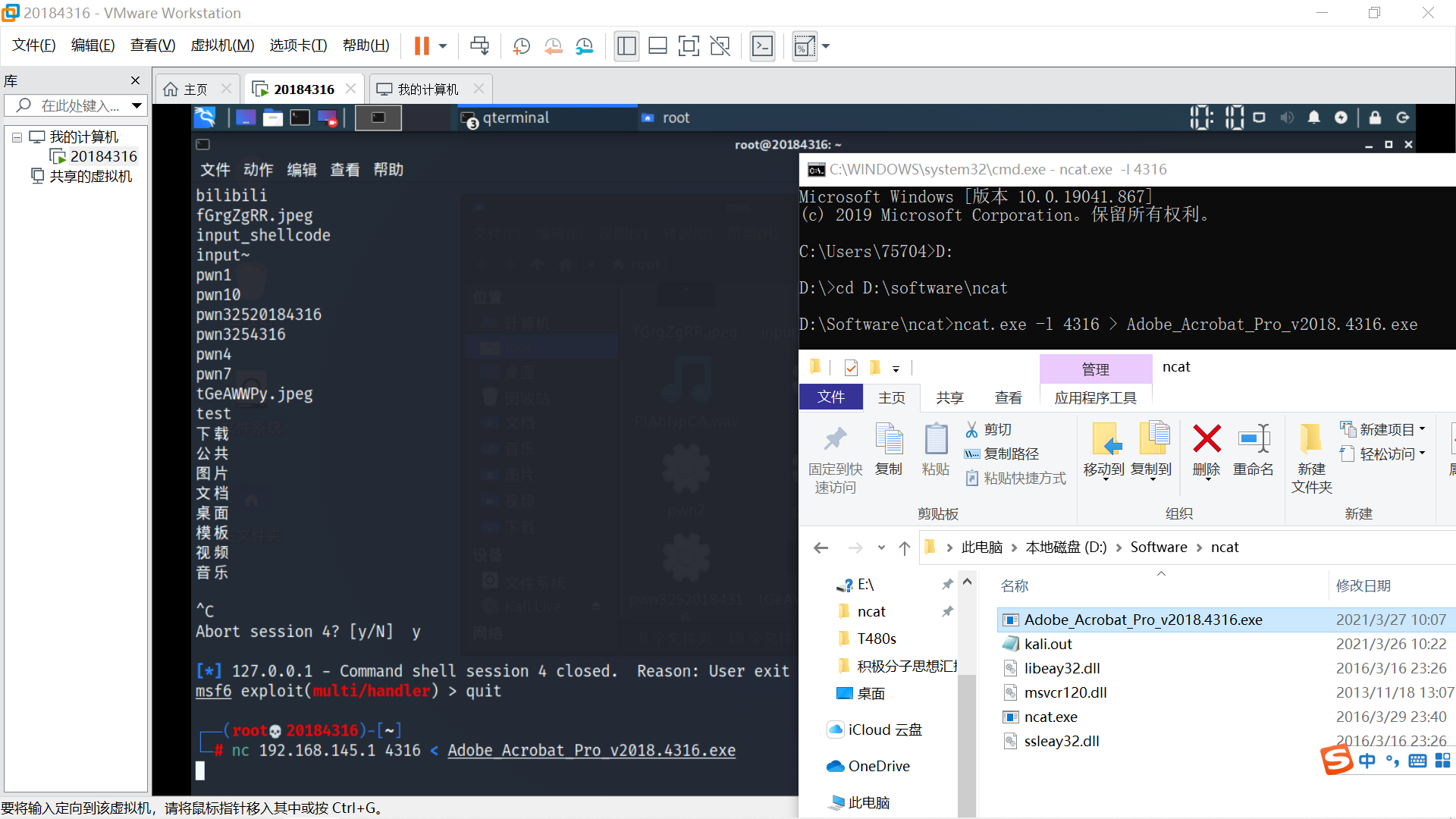Open the VMware console view icon
This screenshot has width=1456, height=819.
coord(762,46)
